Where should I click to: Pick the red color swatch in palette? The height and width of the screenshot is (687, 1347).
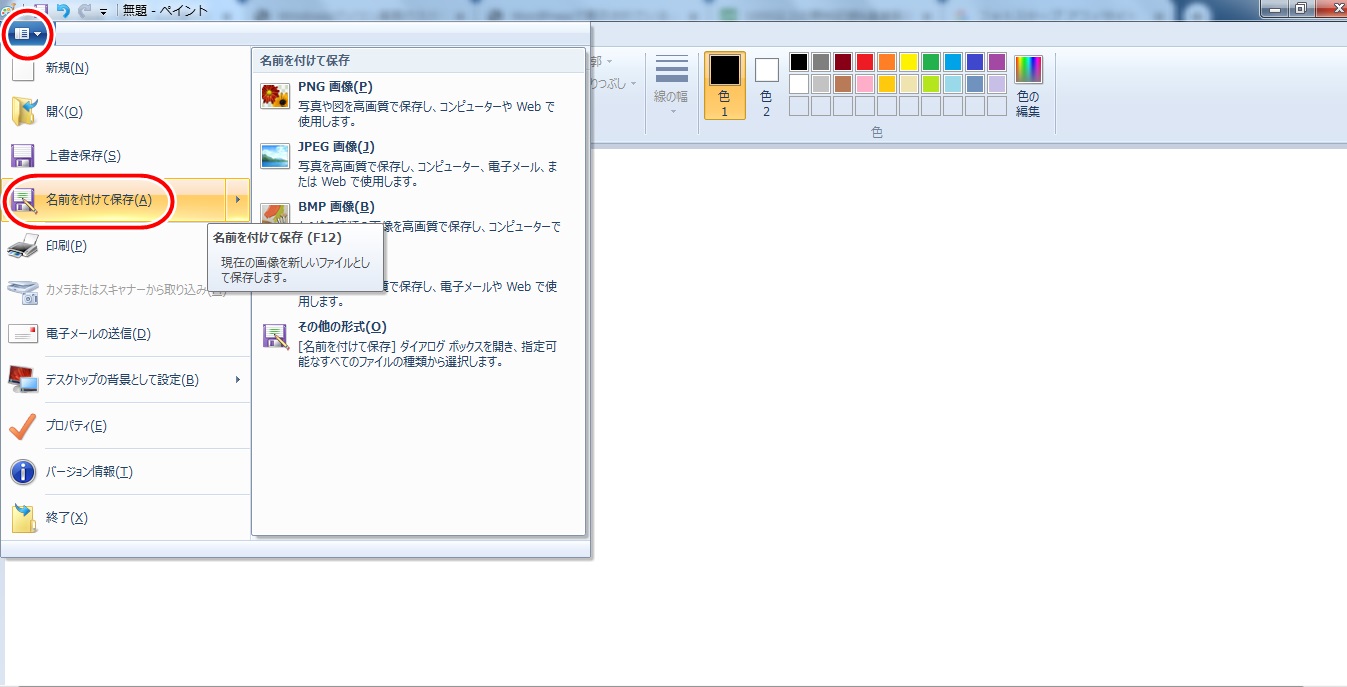click(864, 62)
